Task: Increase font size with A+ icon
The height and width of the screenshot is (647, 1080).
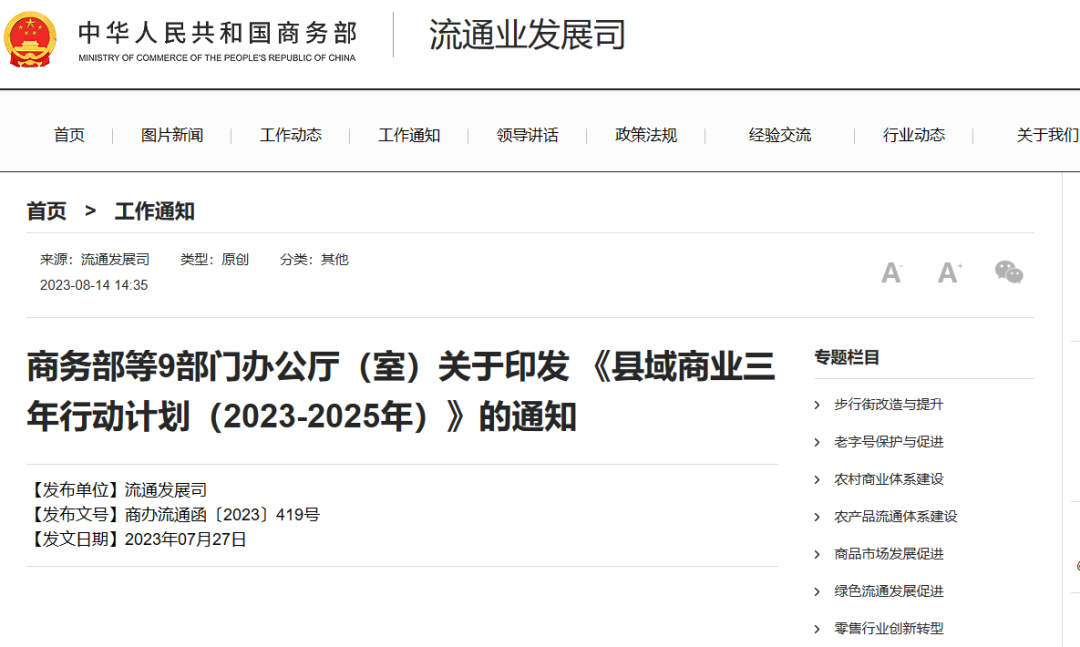Action: pos(951,273)
